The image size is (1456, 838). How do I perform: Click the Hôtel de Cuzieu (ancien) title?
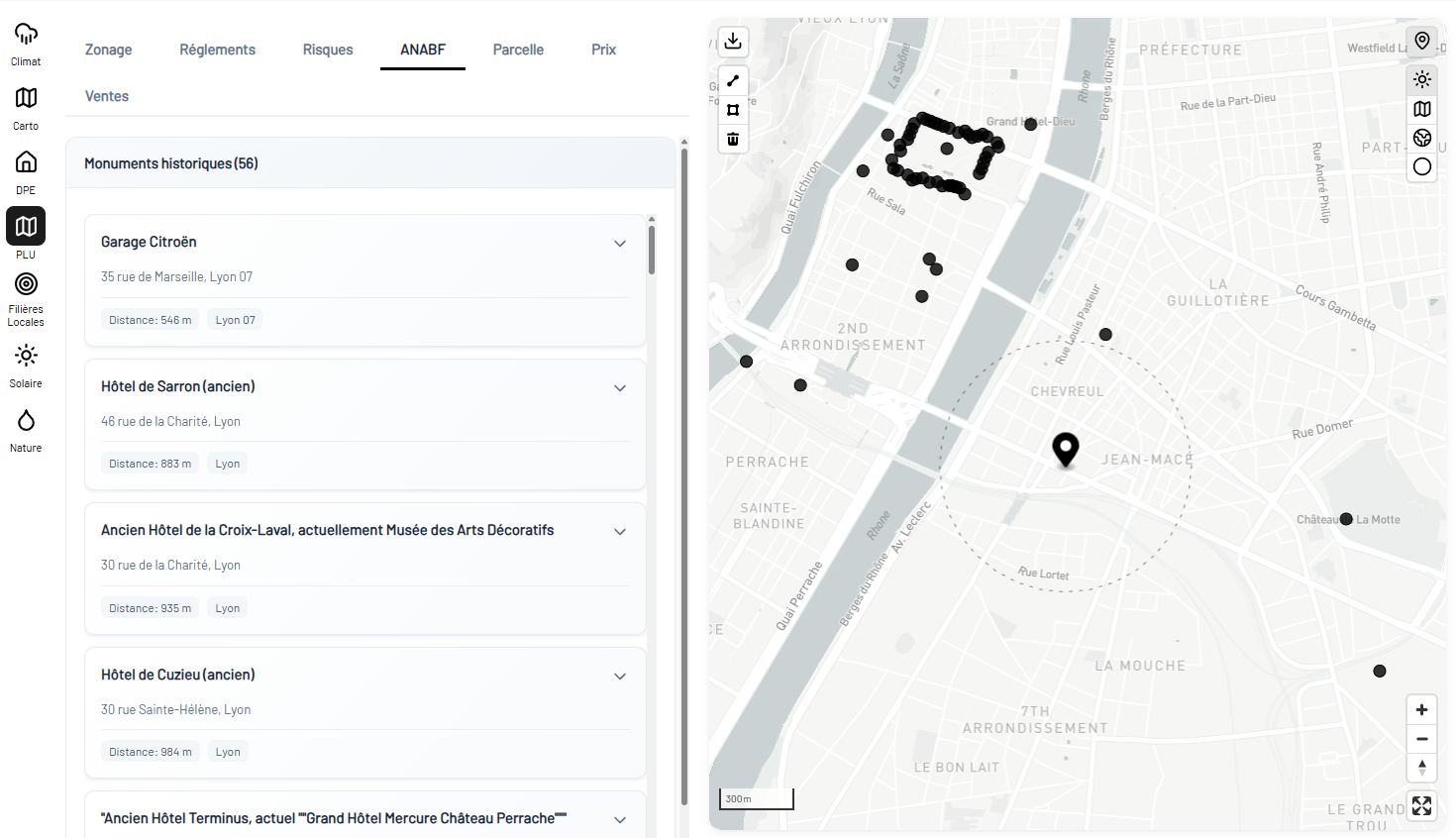178,675
